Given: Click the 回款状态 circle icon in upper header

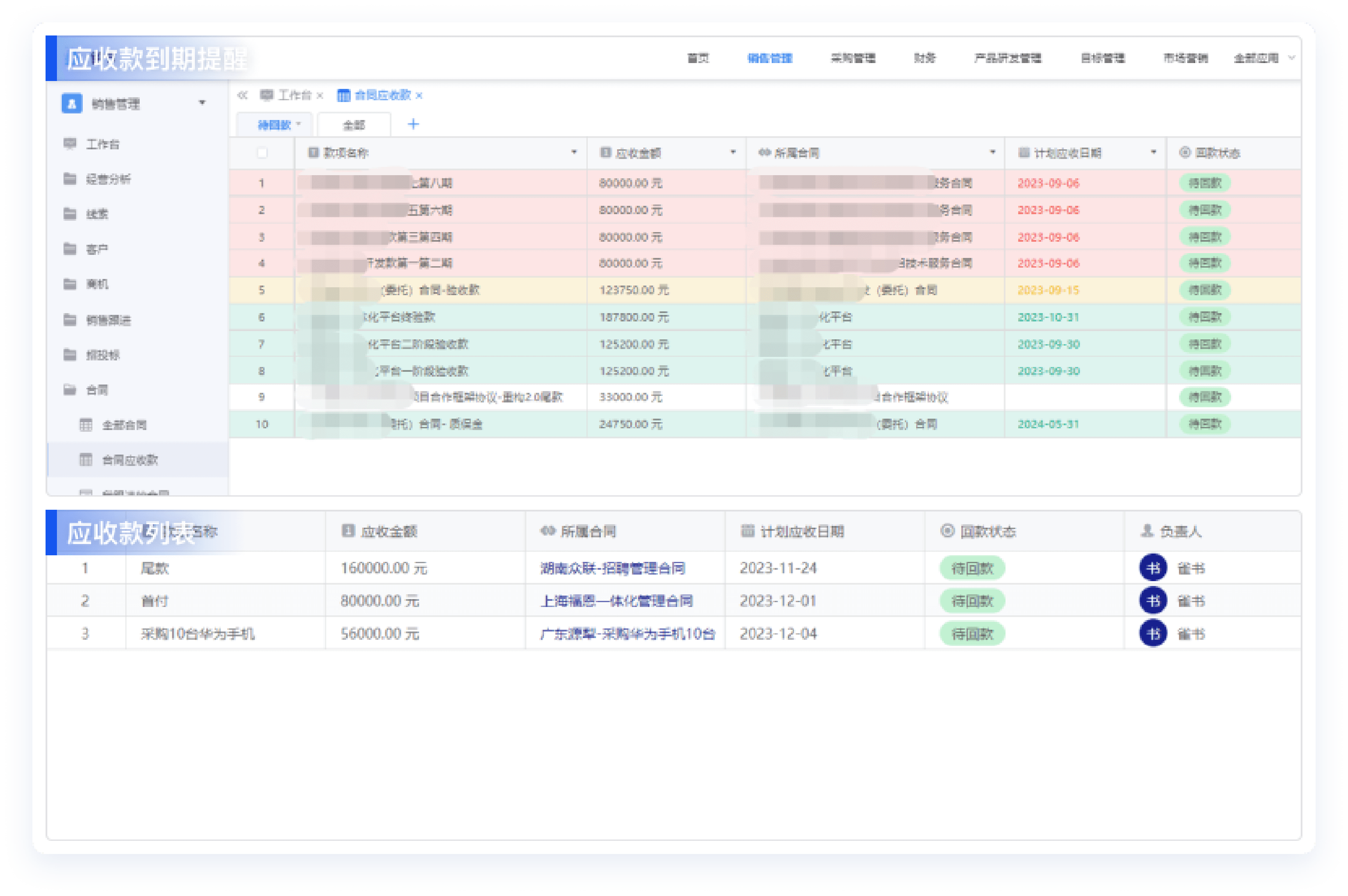Looking at the screenshot, I should pos(1185,152).
